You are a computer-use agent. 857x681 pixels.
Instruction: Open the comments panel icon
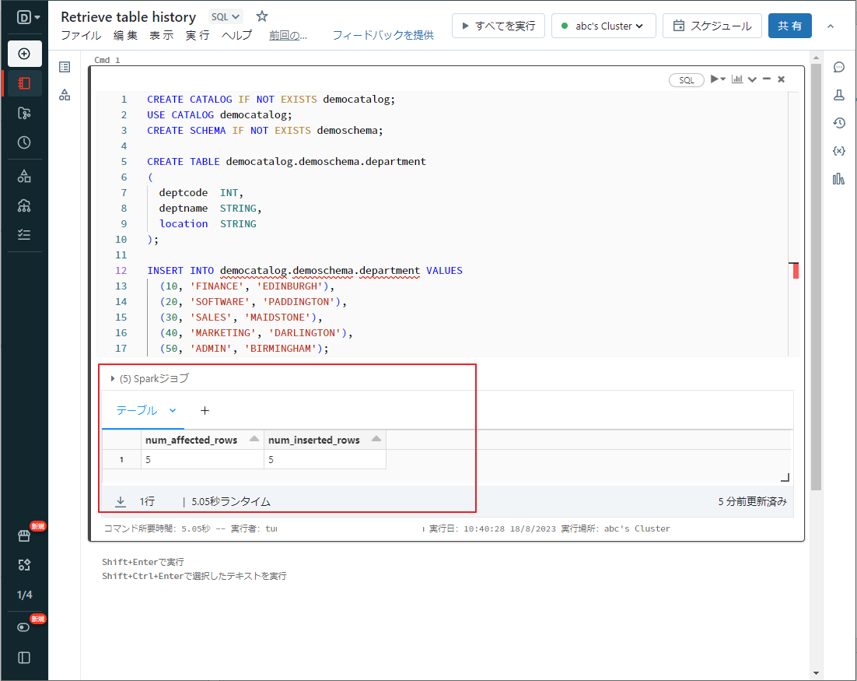[x=838, y=68]
